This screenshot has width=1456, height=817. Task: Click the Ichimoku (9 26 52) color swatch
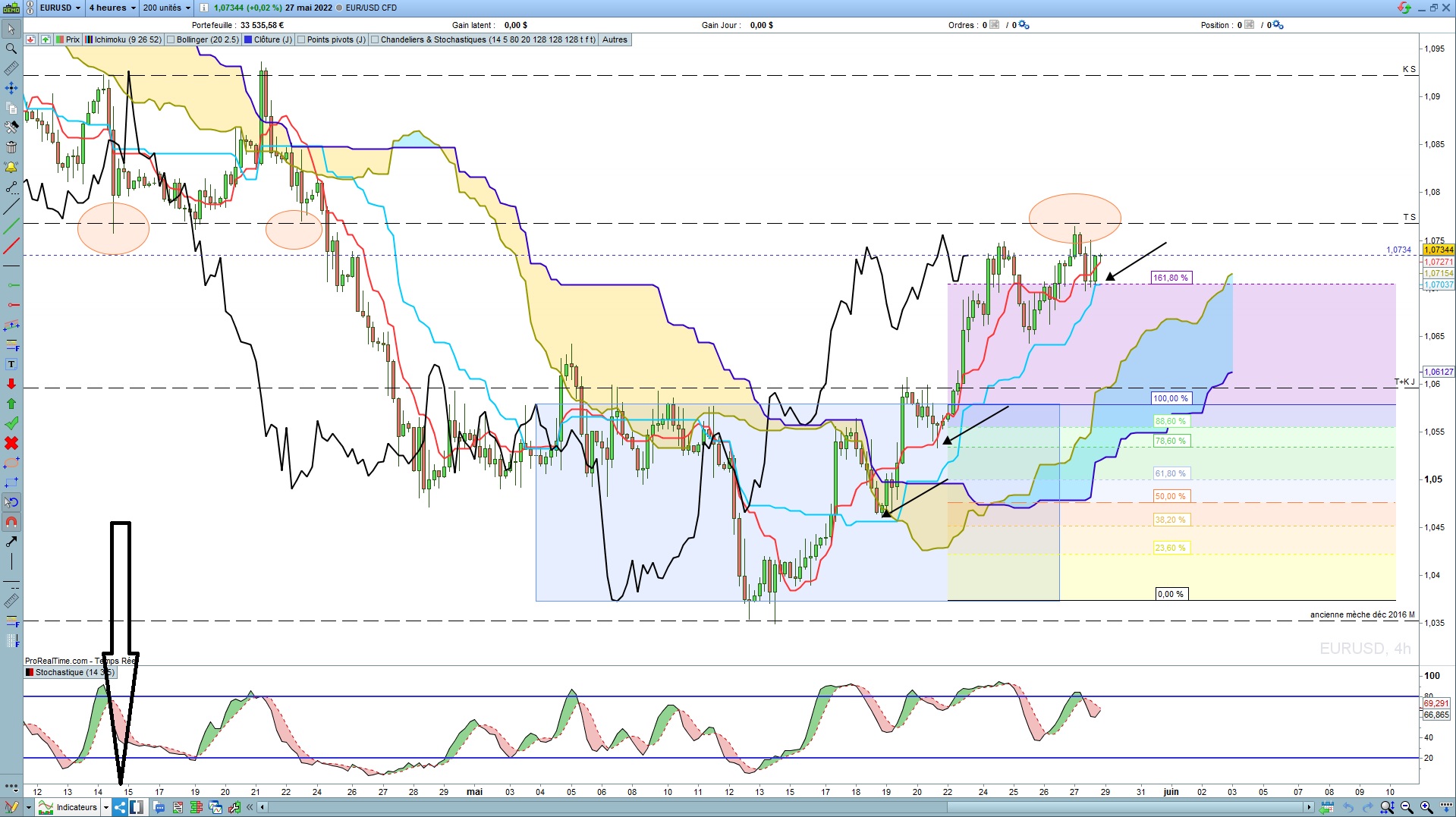click(x=89, y=39)
